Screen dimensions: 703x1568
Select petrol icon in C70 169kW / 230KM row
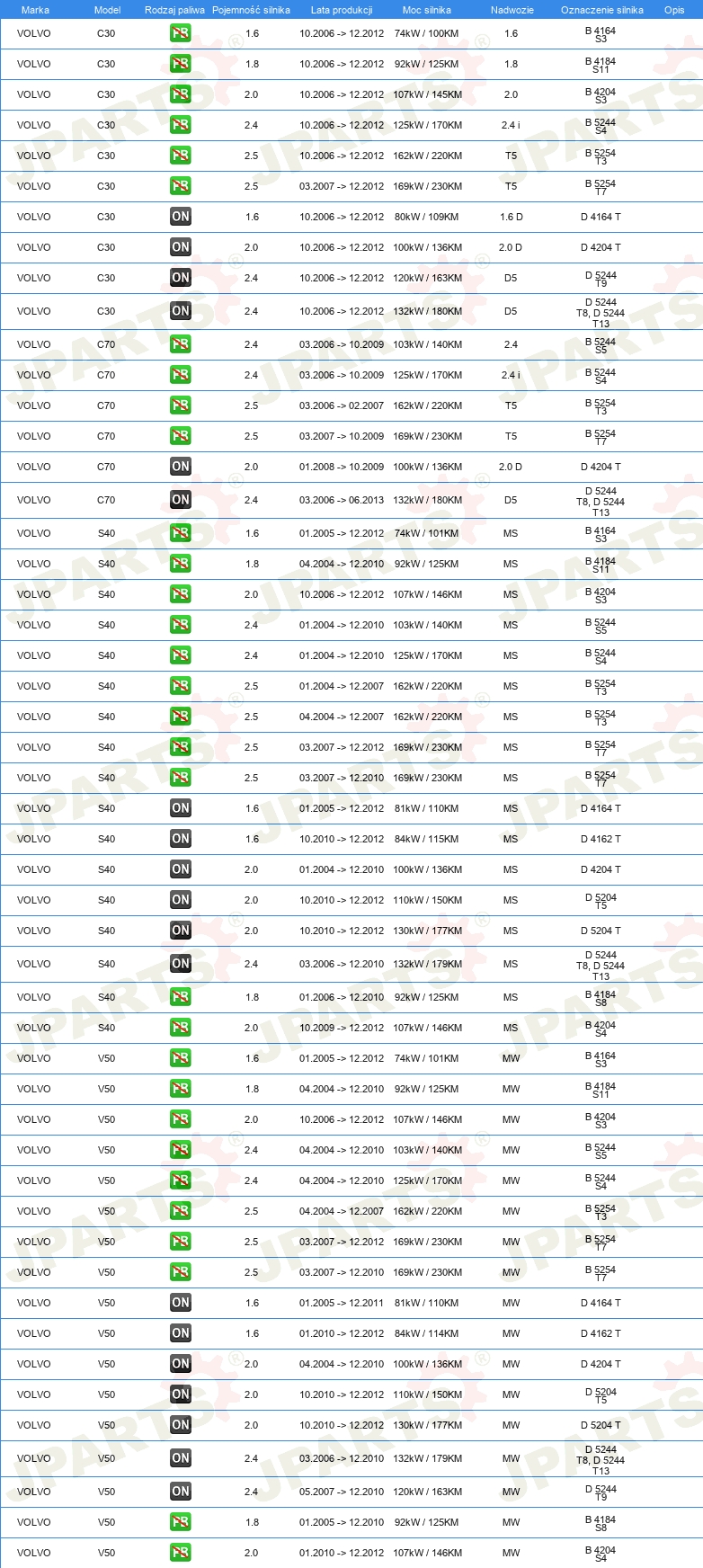[181, 436]
